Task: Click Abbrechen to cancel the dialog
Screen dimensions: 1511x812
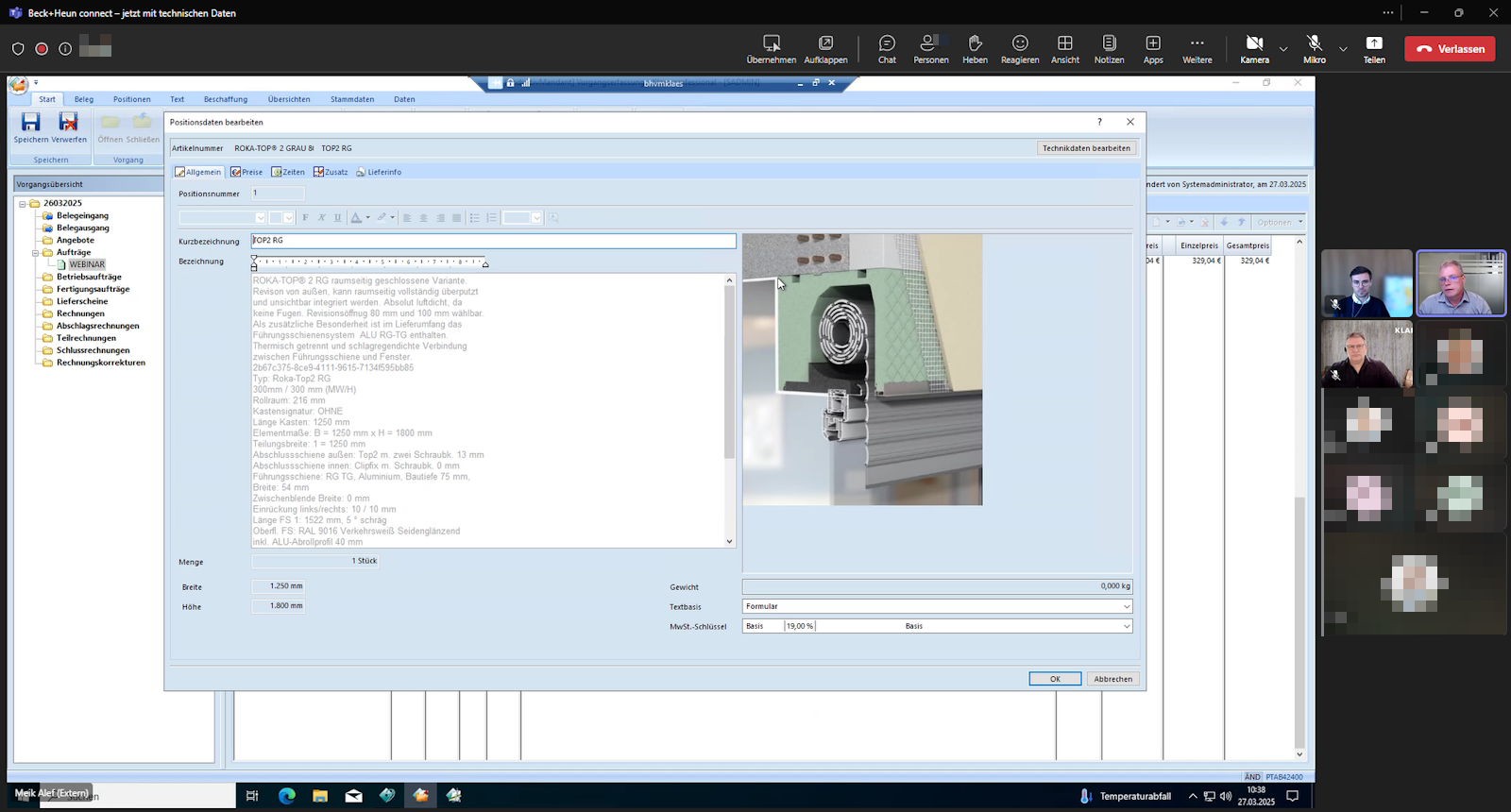Action: click(1113, 679)
